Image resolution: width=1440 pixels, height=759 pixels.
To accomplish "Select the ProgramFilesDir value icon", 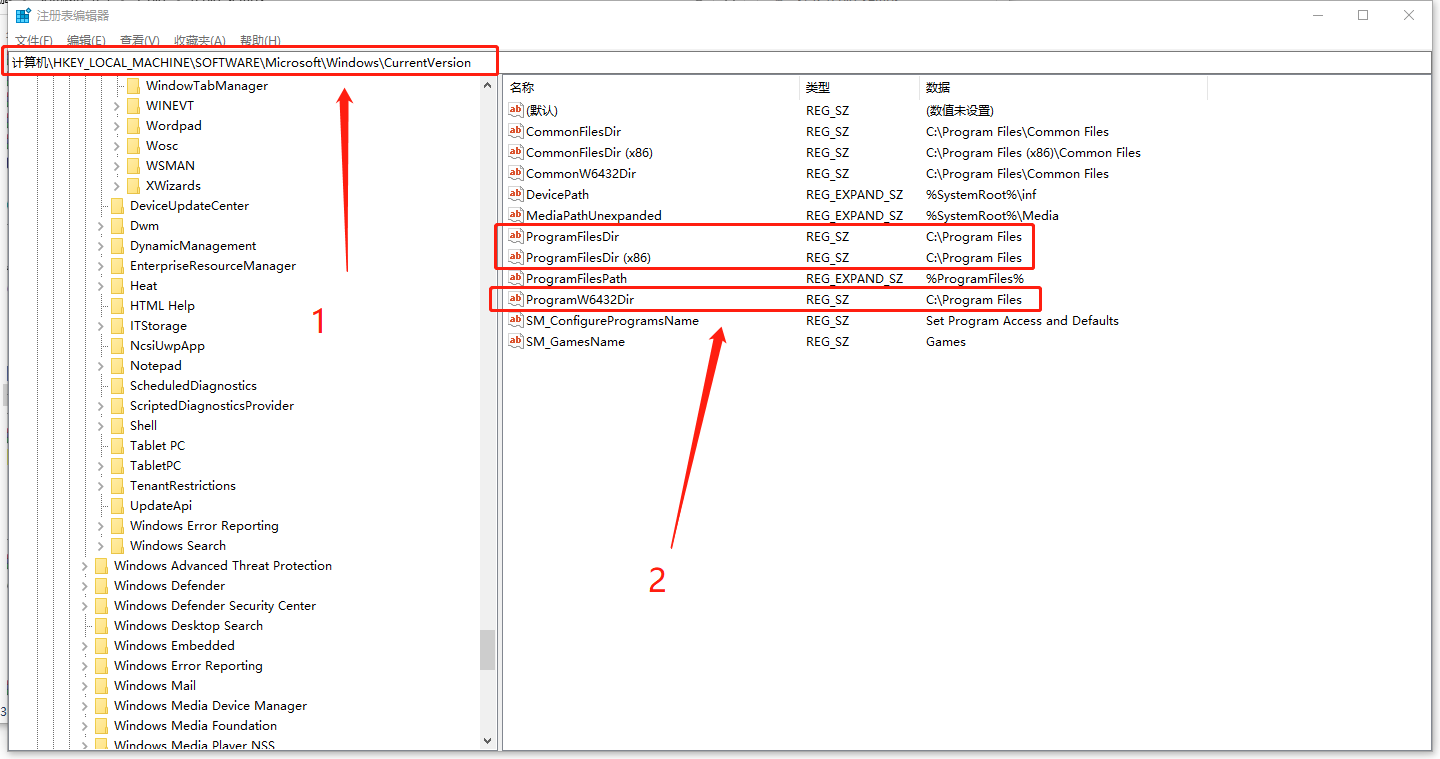I will (516, 236).
